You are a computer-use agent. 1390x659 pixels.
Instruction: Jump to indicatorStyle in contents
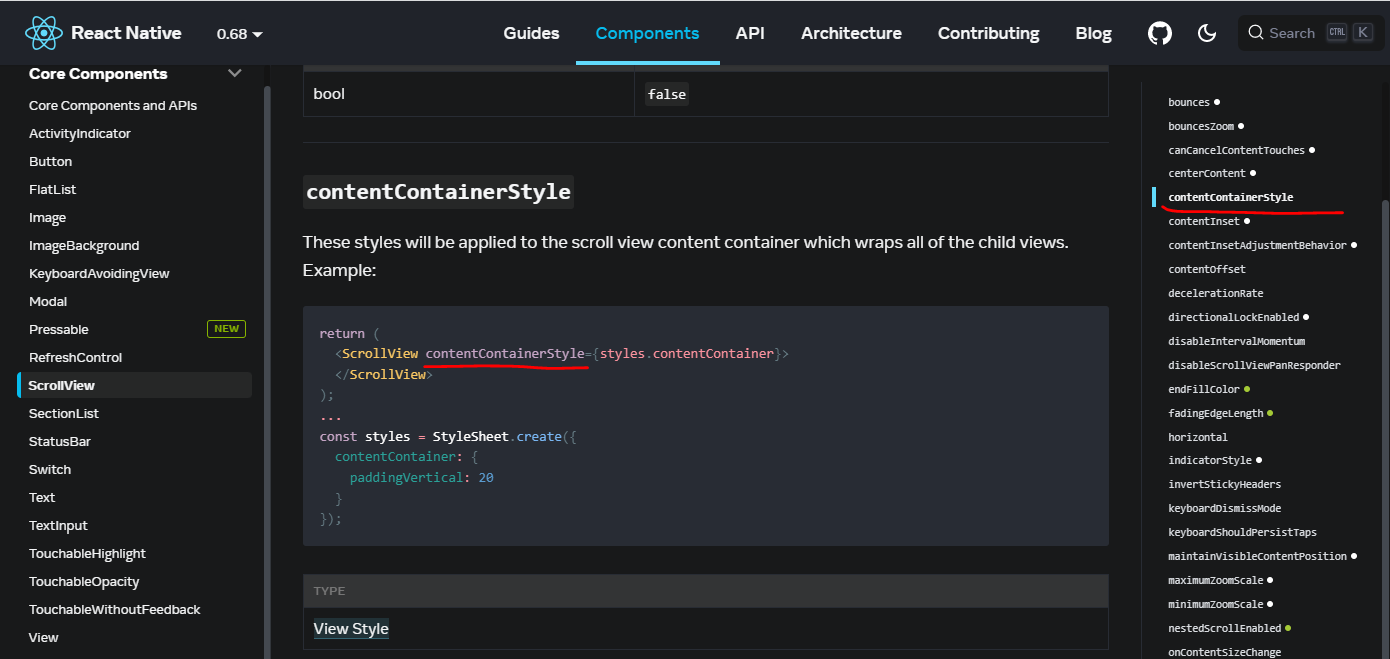1210,460
